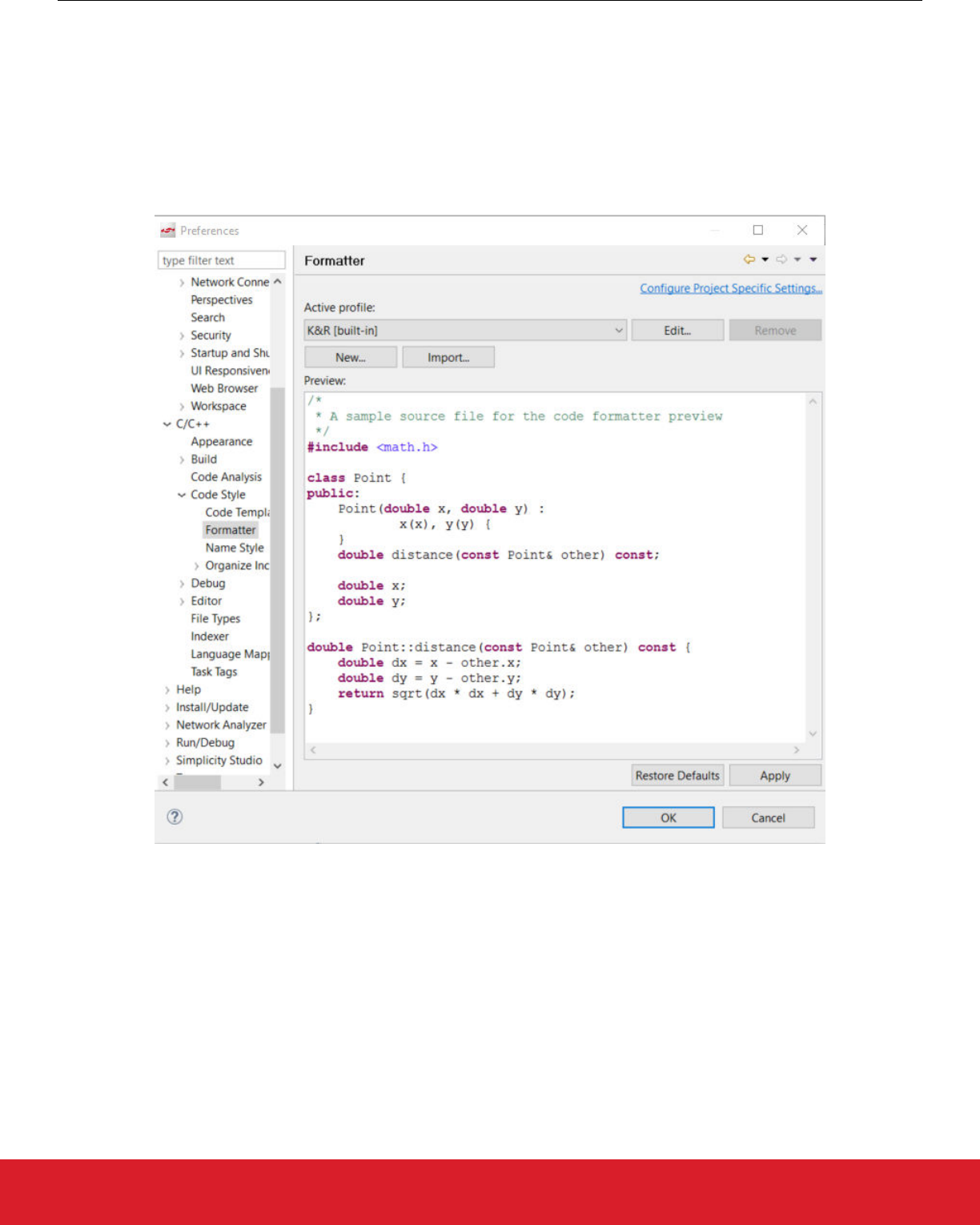Expand the Help tree node
The height and width of the screenshot is (1225, 980).
[x=167, y=690]
